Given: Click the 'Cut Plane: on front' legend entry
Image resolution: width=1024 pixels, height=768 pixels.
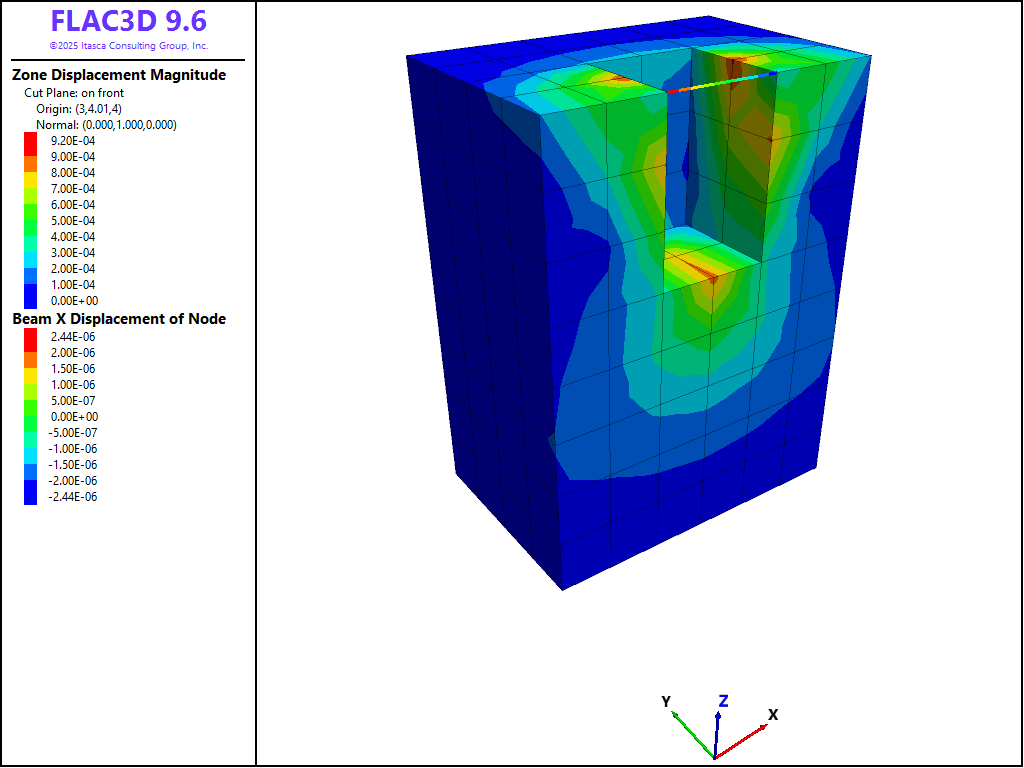Looking at the screenshot, I should tap(74, 92).
